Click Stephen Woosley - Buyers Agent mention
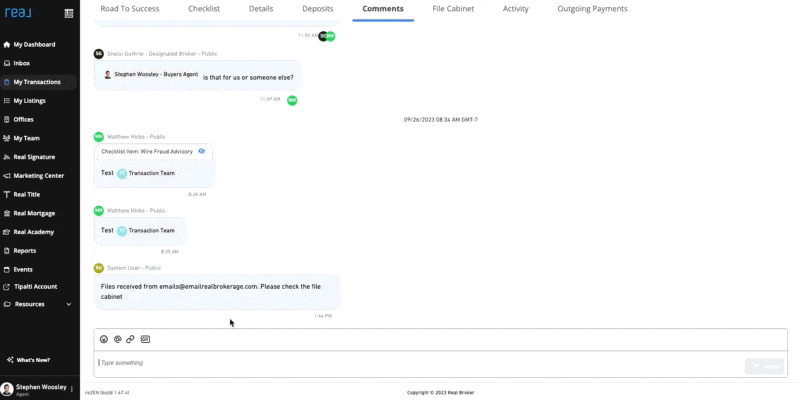Image resolution: width=800 pixels, height=400 pixels. 152,74
